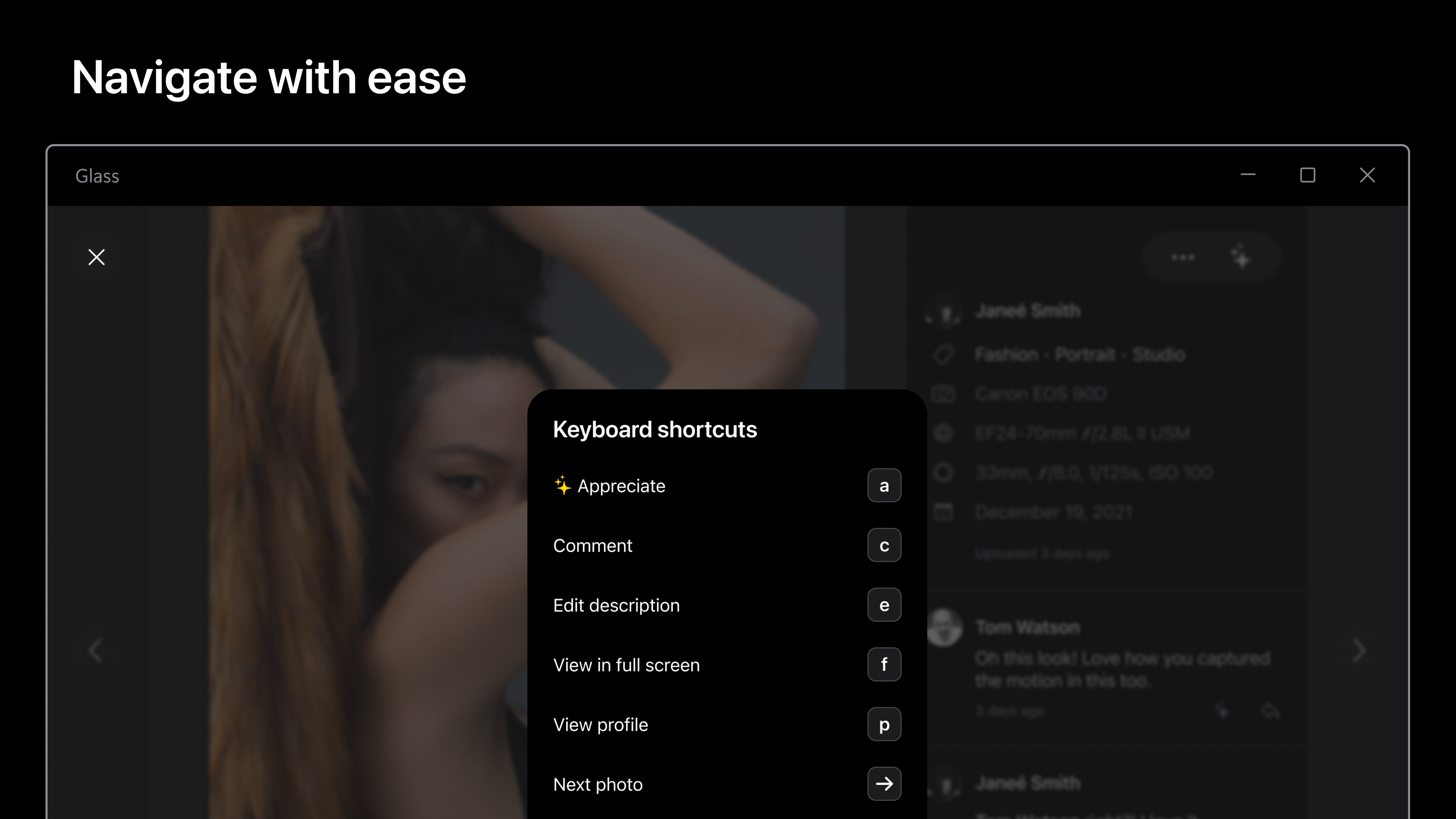Go to next photo with right chevron
The image size is (1456, 819).
(1359, 650)
